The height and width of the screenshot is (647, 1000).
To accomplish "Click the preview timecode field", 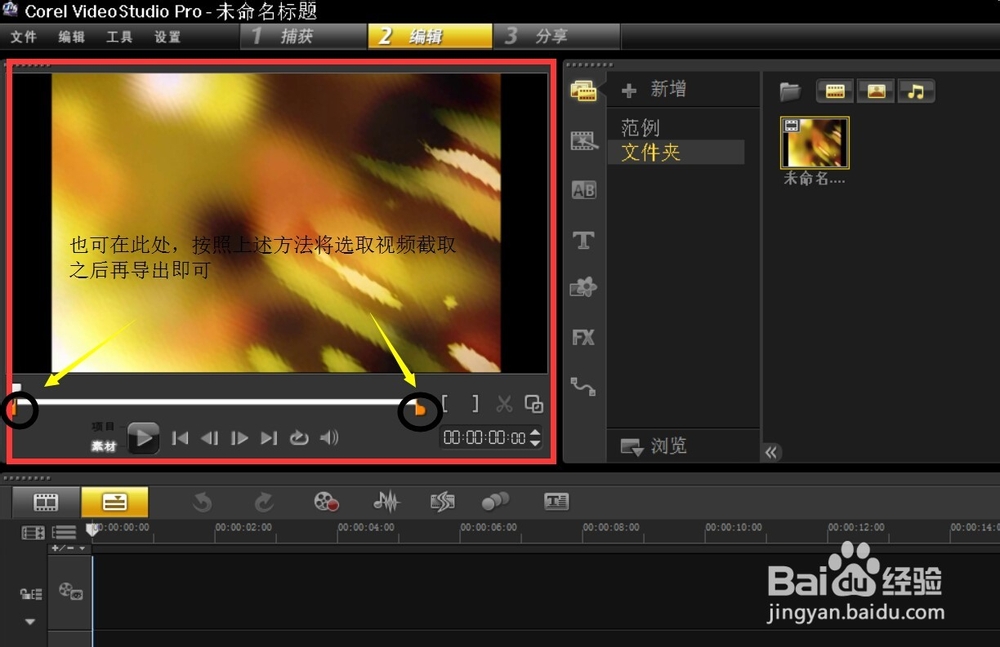I will [x=485, y=438].
